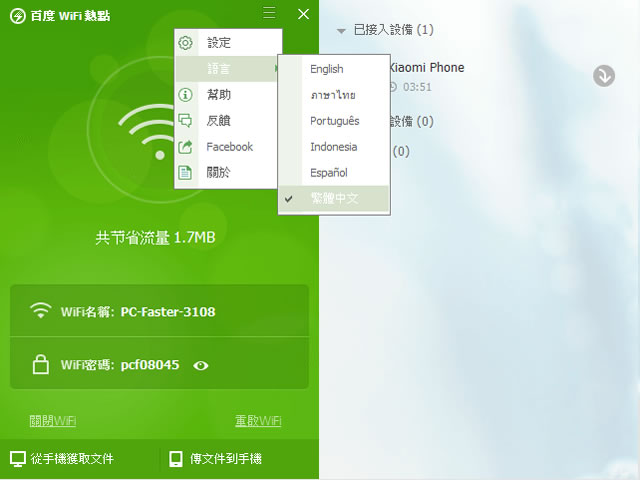Viewport: 640px width, 480px height.
Task: Click the document icon beside 關於
Action: 185,173
